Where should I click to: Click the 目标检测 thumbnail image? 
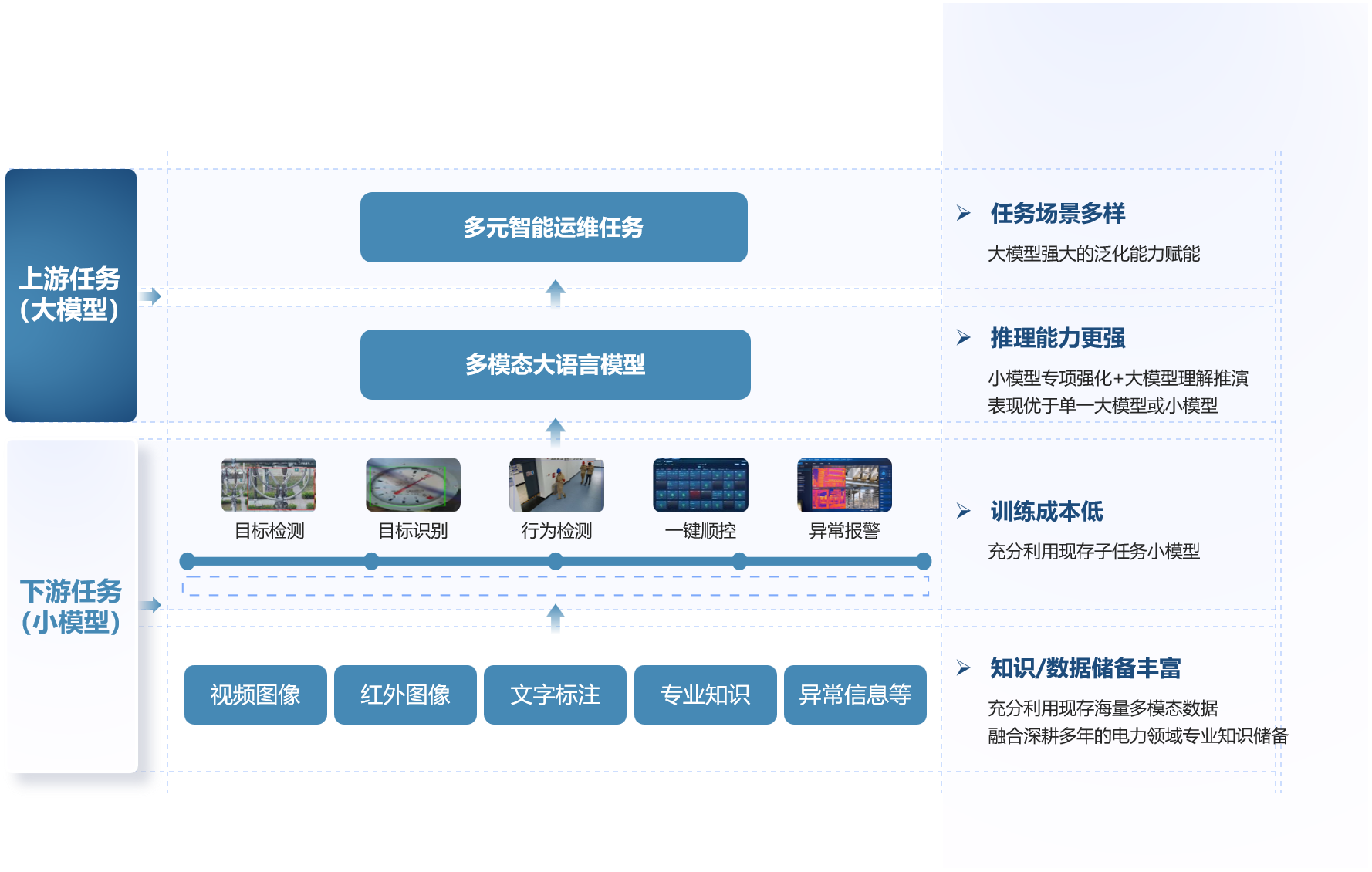click(x=269, y=485)
